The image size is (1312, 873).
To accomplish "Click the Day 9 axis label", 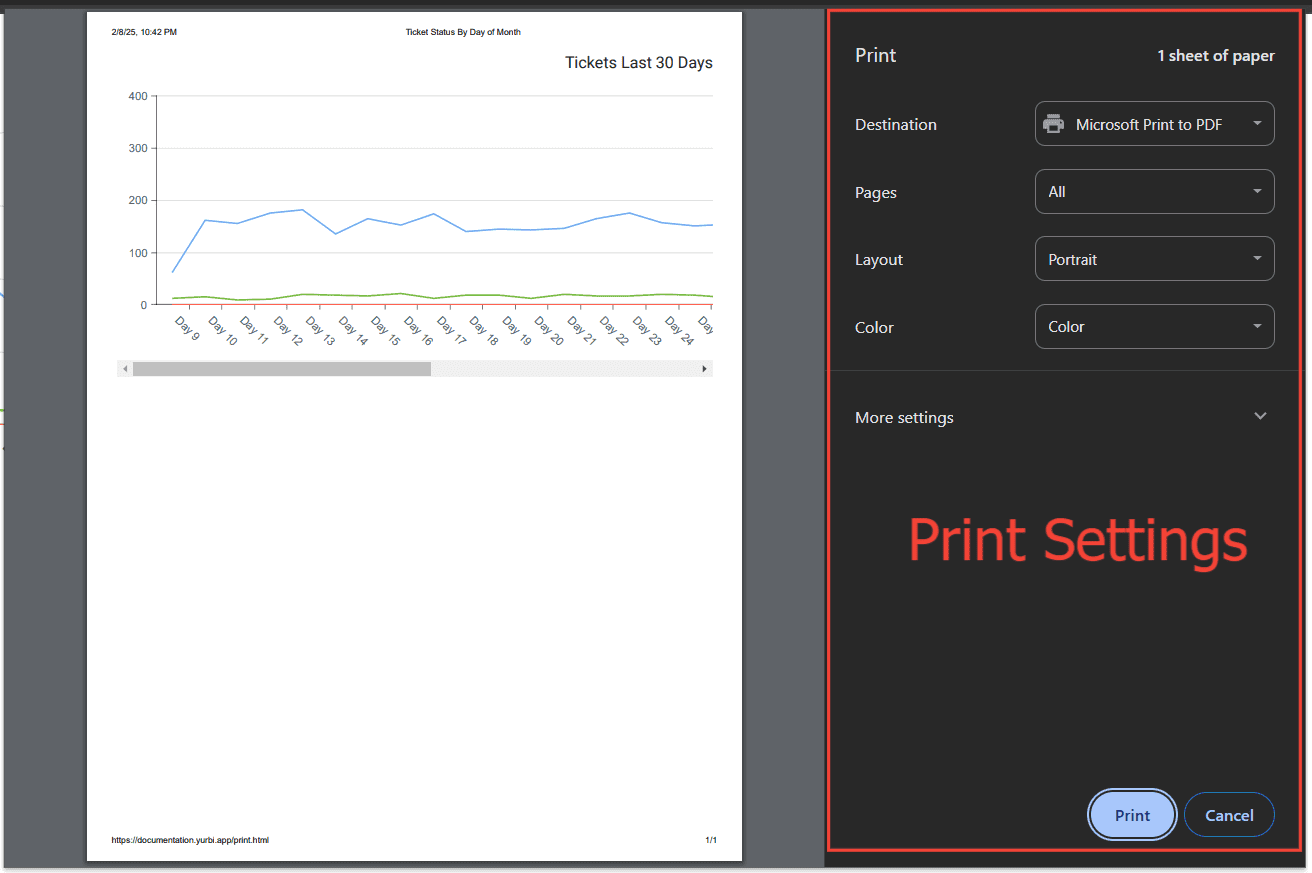I will (187, 327).
